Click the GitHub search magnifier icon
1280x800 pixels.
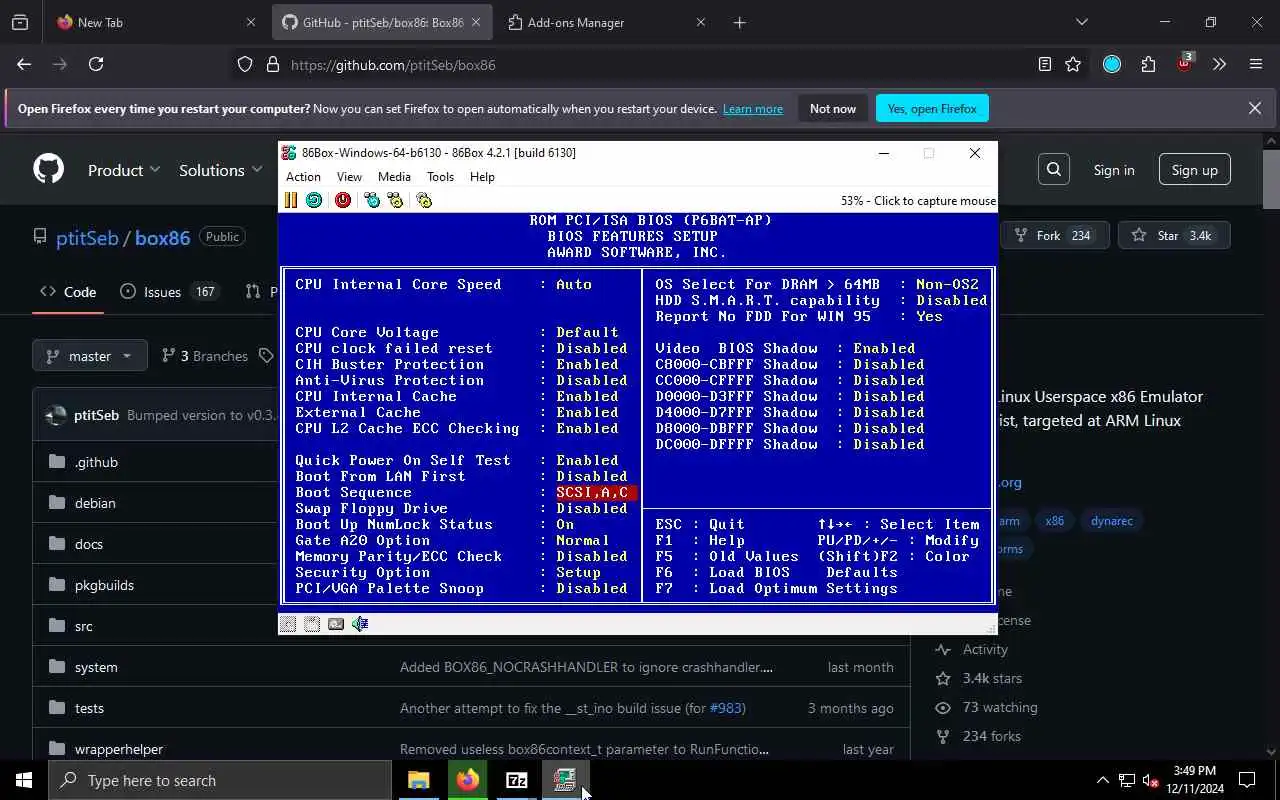click(1054, 170)
